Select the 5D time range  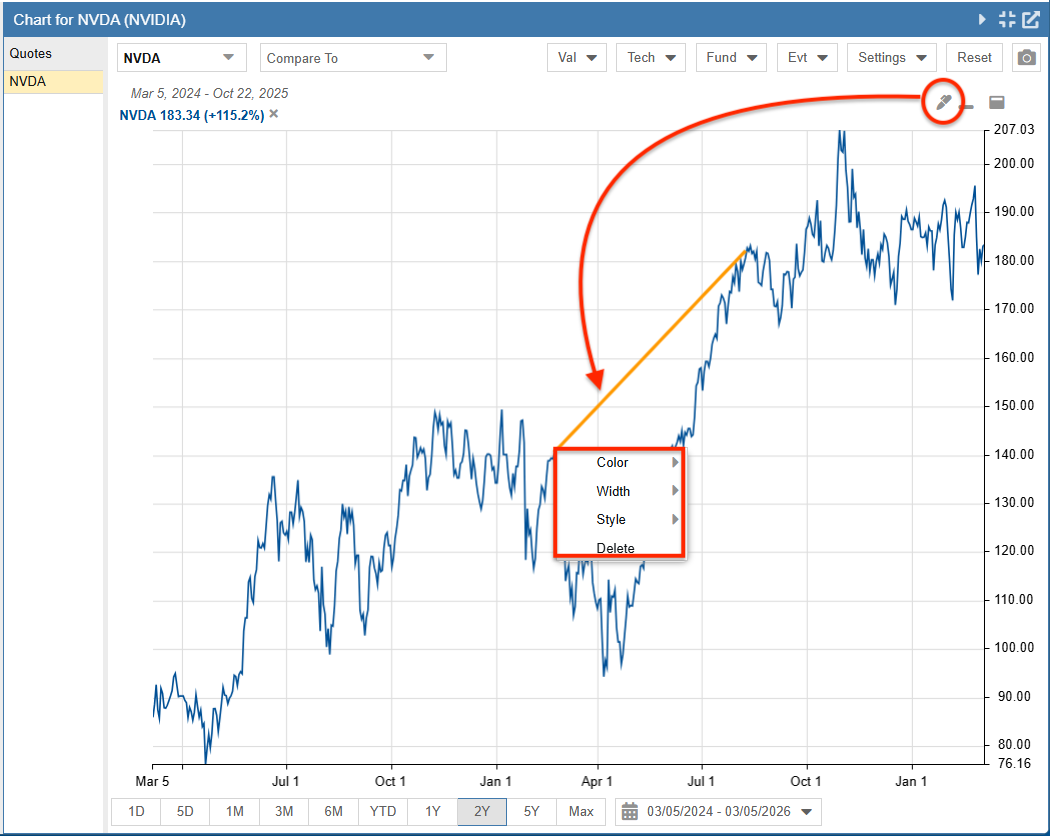click(185, 812)
